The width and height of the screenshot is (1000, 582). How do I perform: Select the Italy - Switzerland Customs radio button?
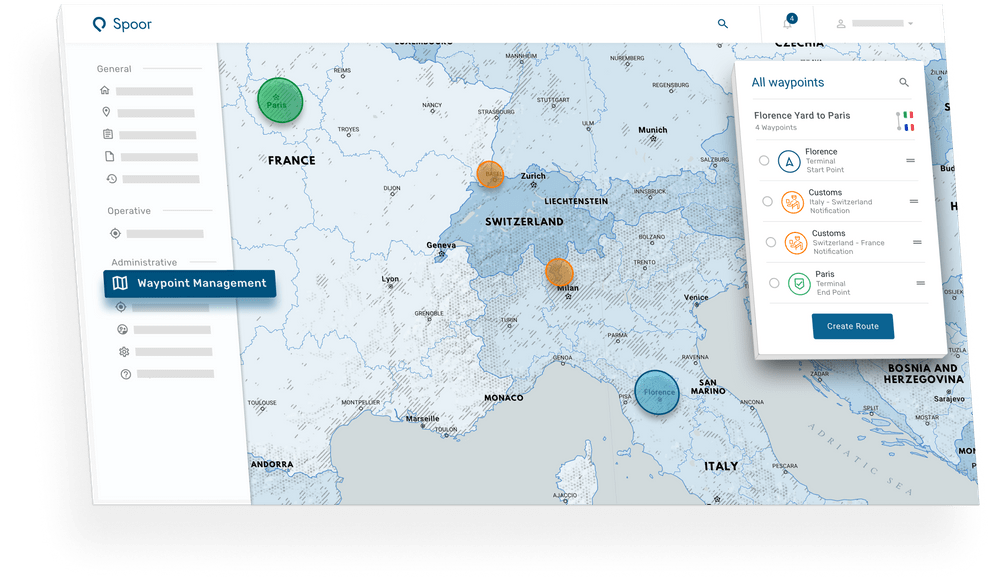tap(767, 201)
